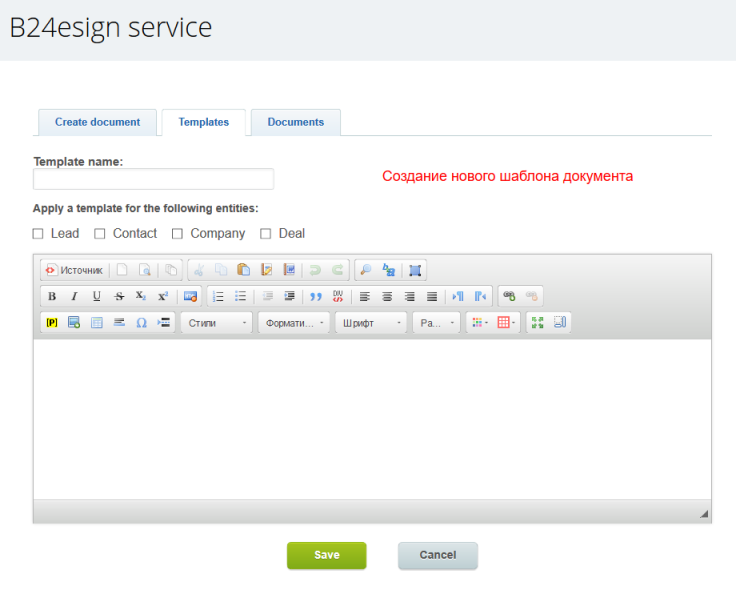Insert a table via table icon
This screenshot has width=736, height=614.
pyautogui.click(x=97, y=322)
